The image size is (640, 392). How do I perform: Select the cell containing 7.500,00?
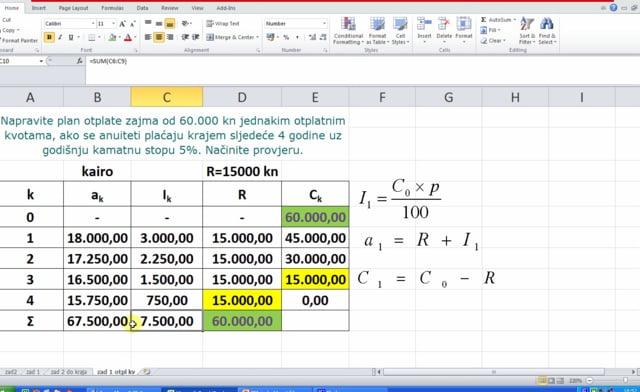click(x=167, y=321)
